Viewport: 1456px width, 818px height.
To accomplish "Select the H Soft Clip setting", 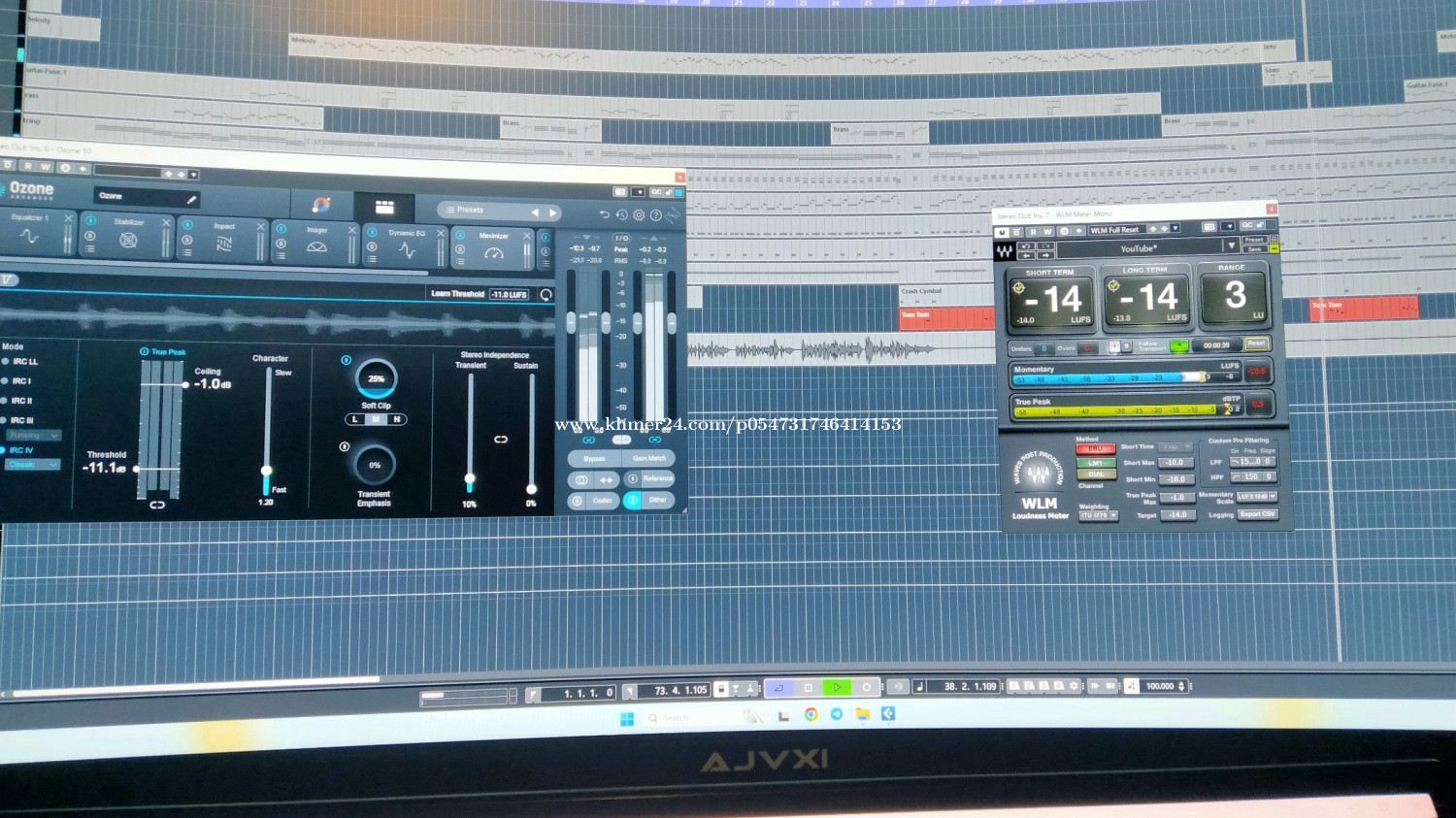I will click(396, 419).
